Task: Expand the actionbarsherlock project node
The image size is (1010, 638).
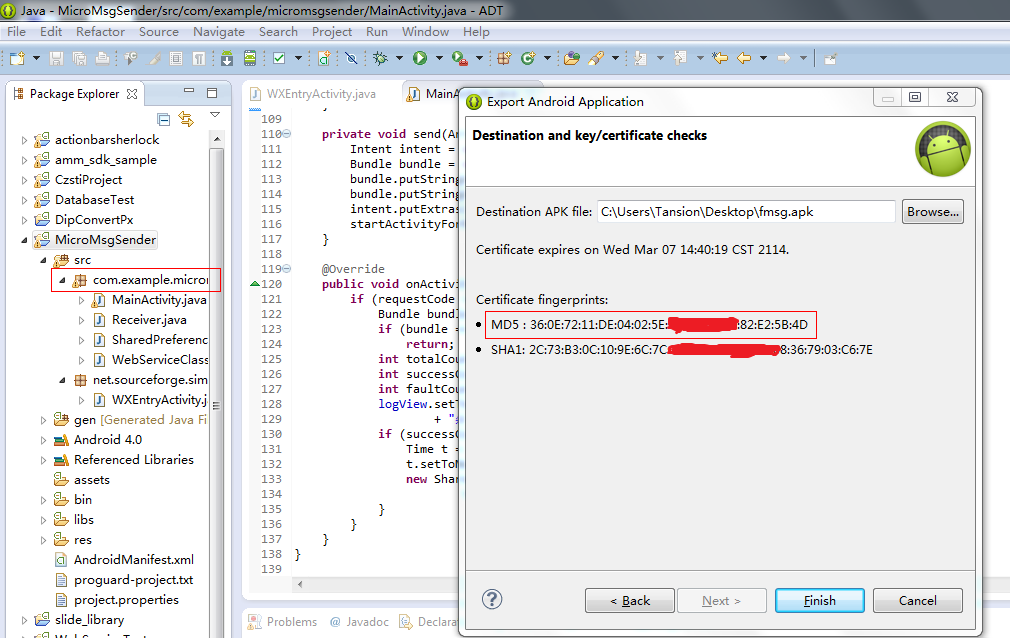Action: [25, 140]
